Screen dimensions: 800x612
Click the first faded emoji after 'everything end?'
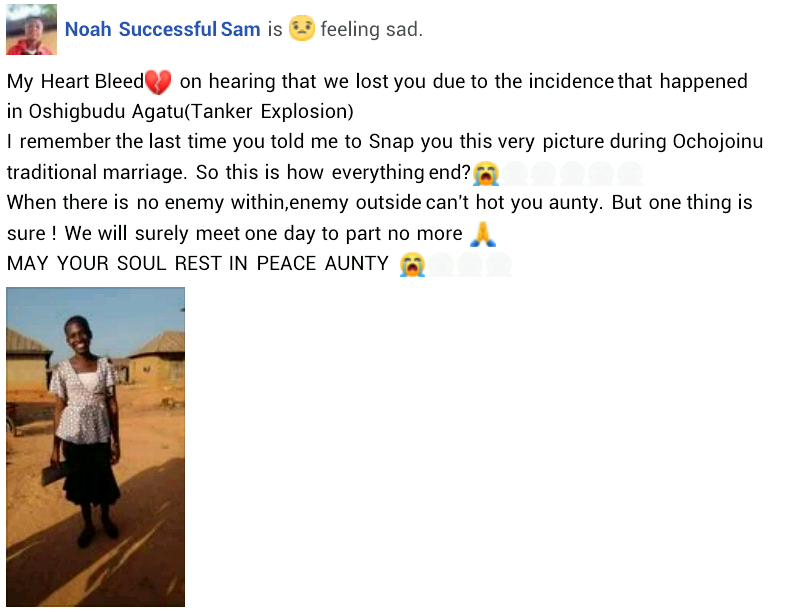(514, 173)
